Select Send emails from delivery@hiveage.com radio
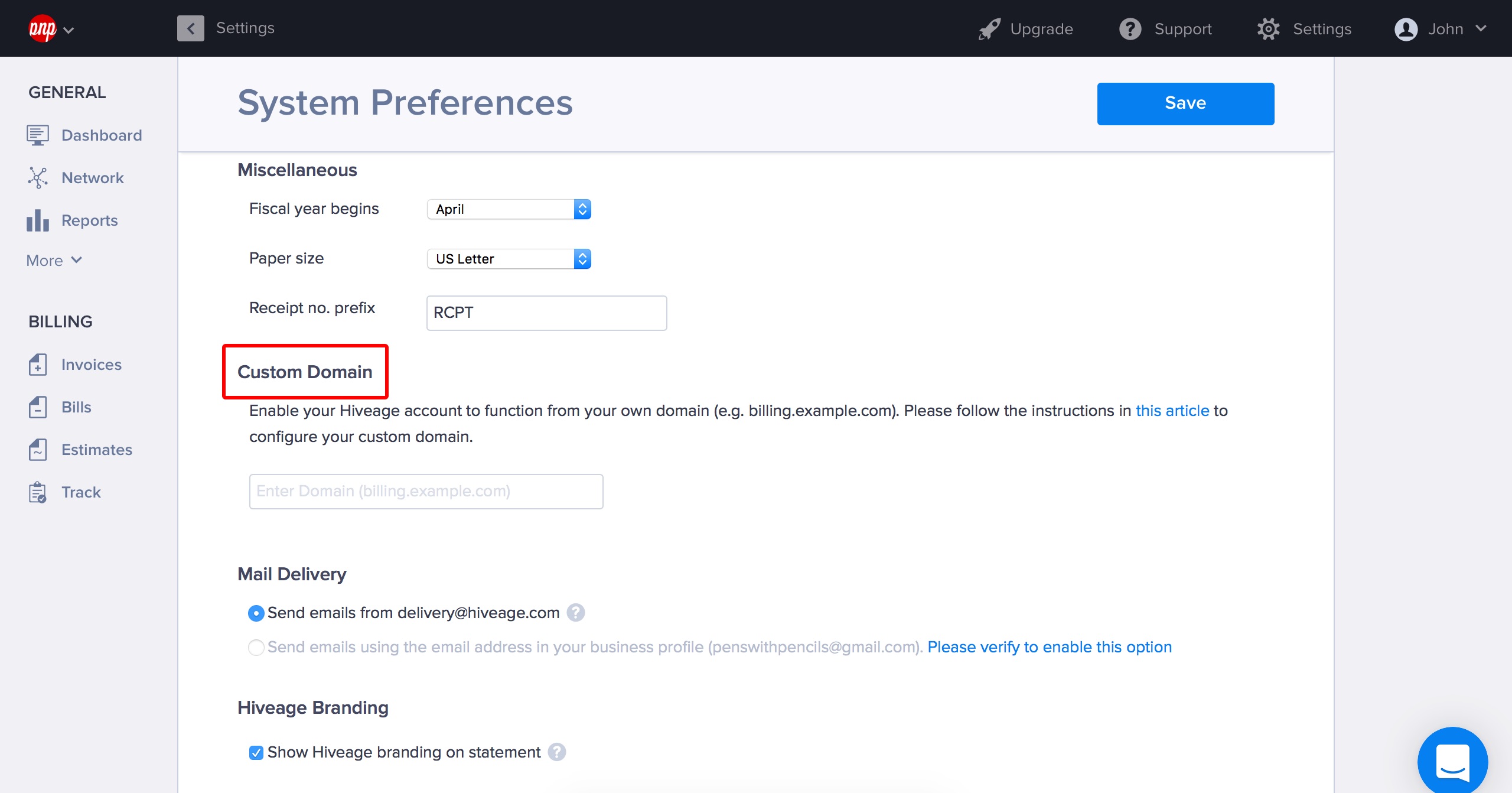This screenshot has height=793, width=1512. [256, 612]
